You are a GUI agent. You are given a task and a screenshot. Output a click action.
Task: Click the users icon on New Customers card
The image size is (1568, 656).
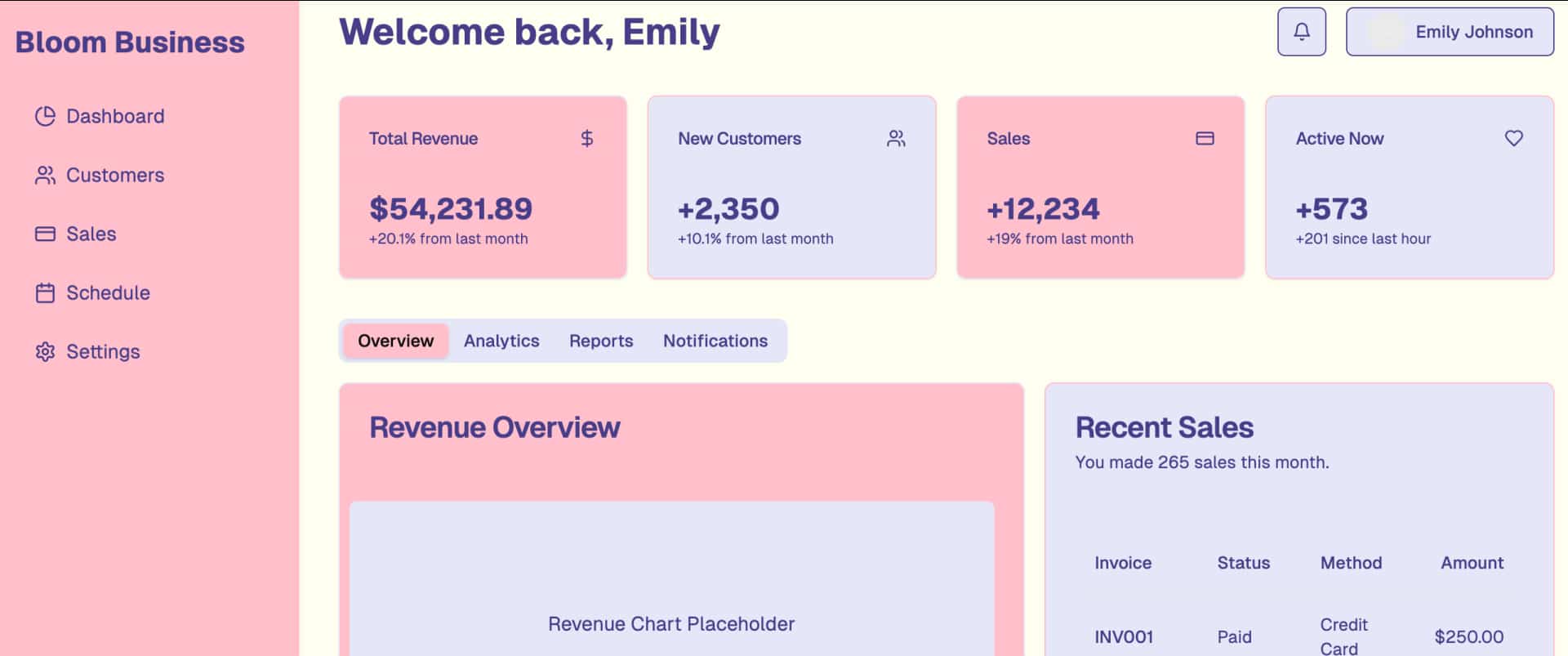[x=896, y=139]
